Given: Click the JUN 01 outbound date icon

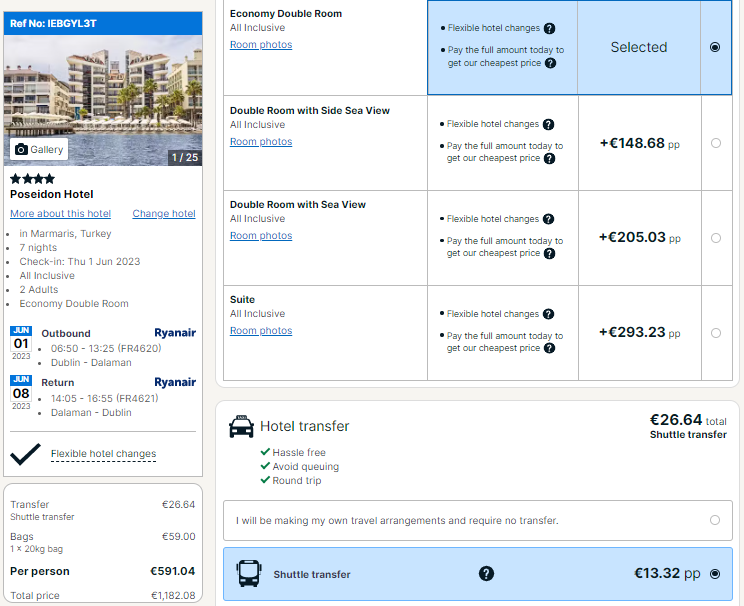Looking at the screenshot, I should pos(21,343).
